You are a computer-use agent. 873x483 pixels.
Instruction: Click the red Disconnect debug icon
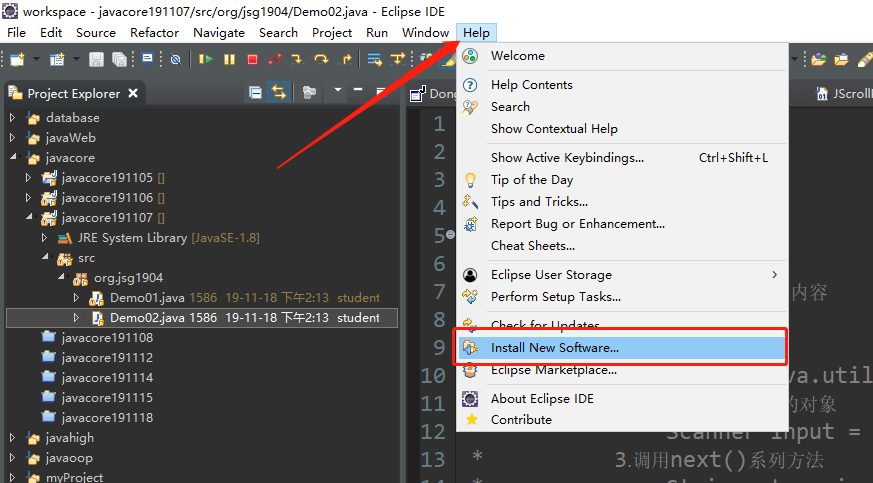coord(275,59)
